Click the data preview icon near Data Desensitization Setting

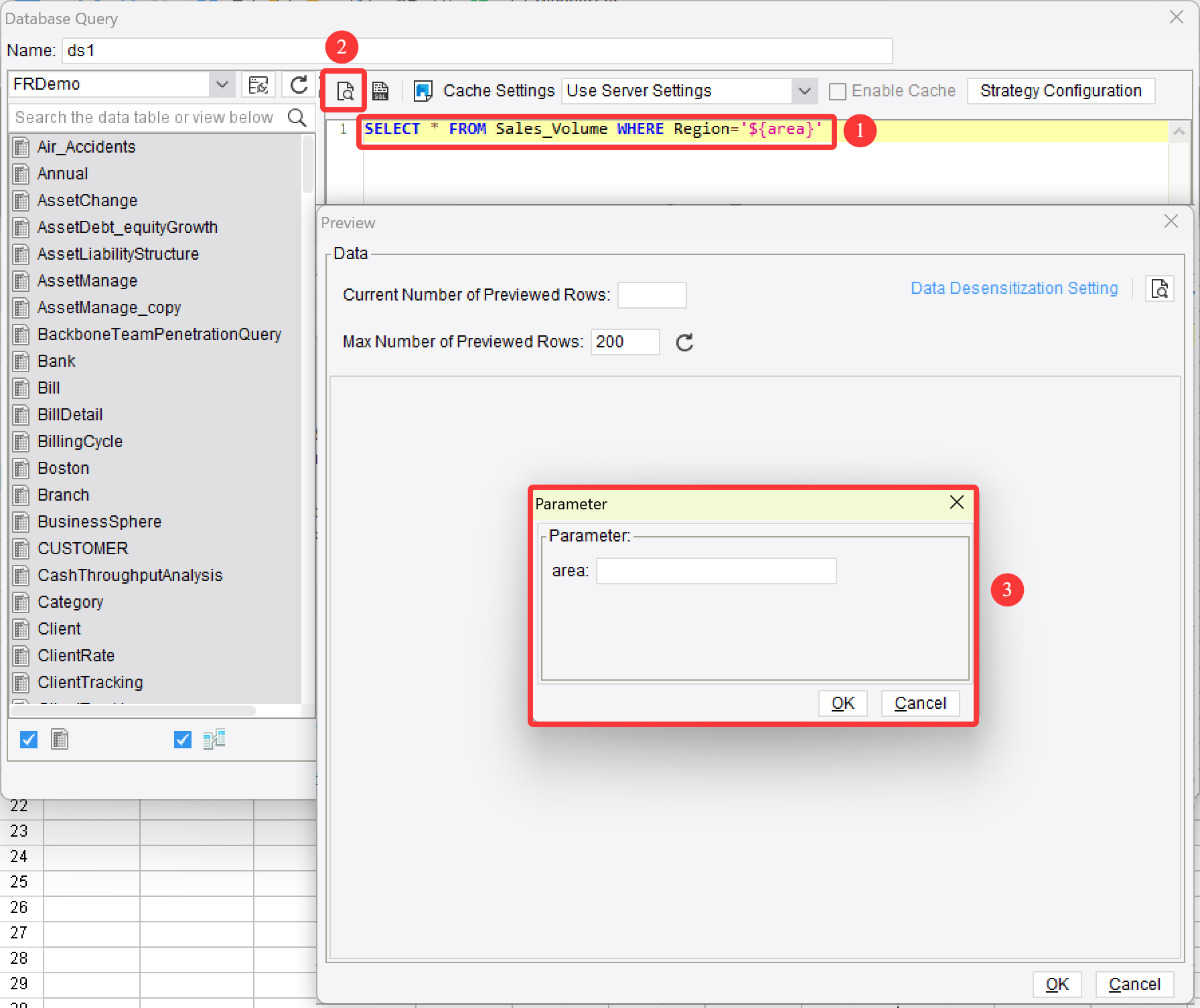pyautogui.click(x=1160, y=288)
